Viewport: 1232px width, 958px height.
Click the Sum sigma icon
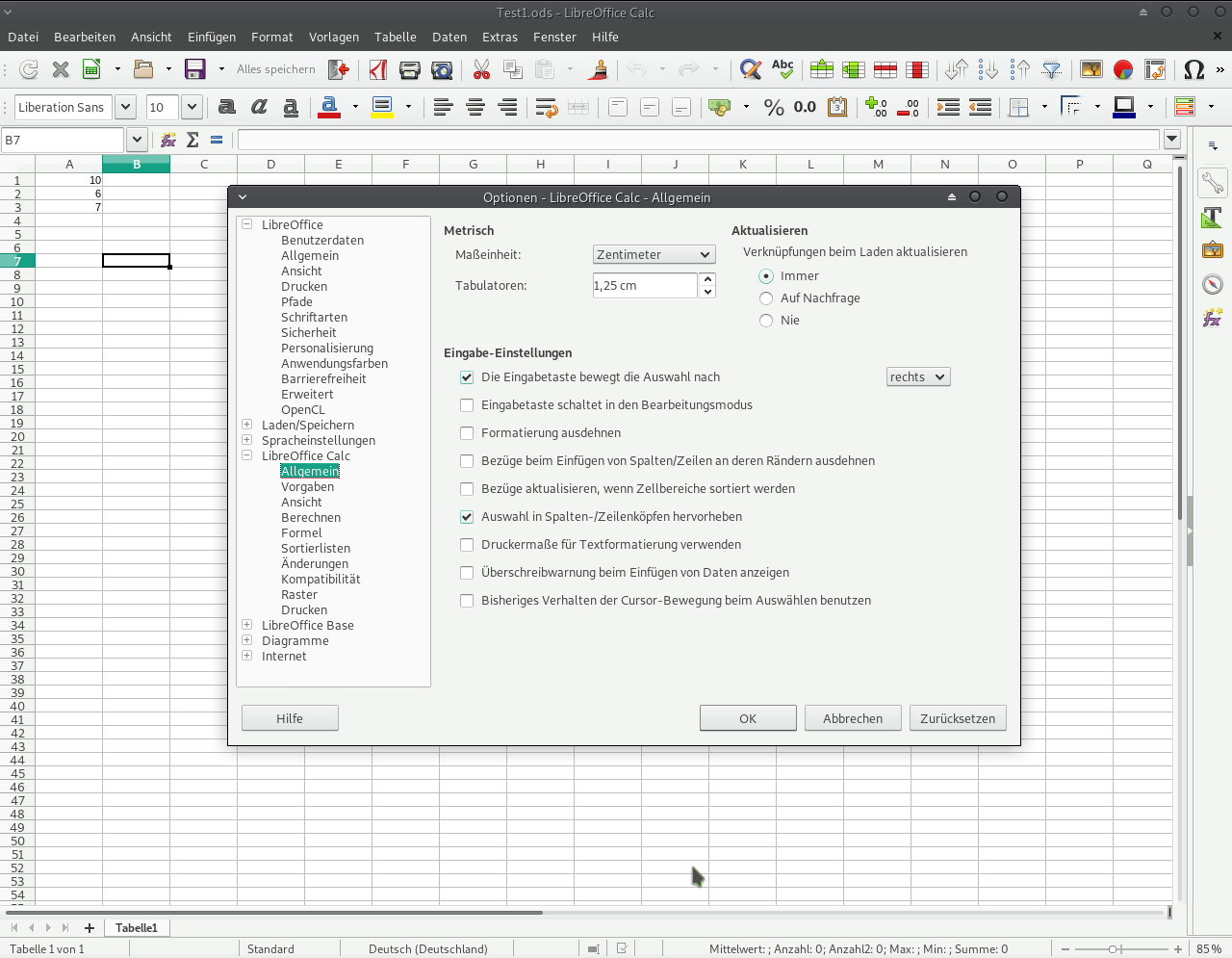192,140
